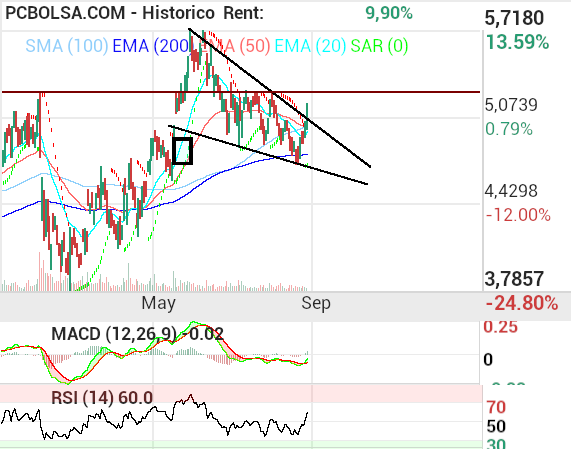Click the RSI 70 overbought level label

click(x=496, y=407)
